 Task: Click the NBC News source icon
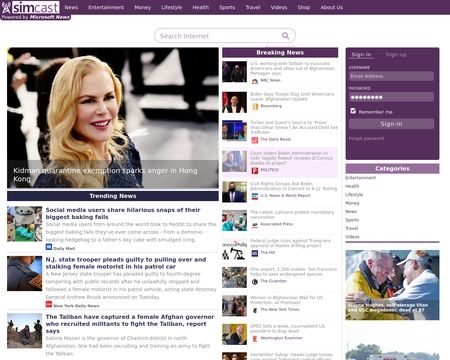click(255, 81)
